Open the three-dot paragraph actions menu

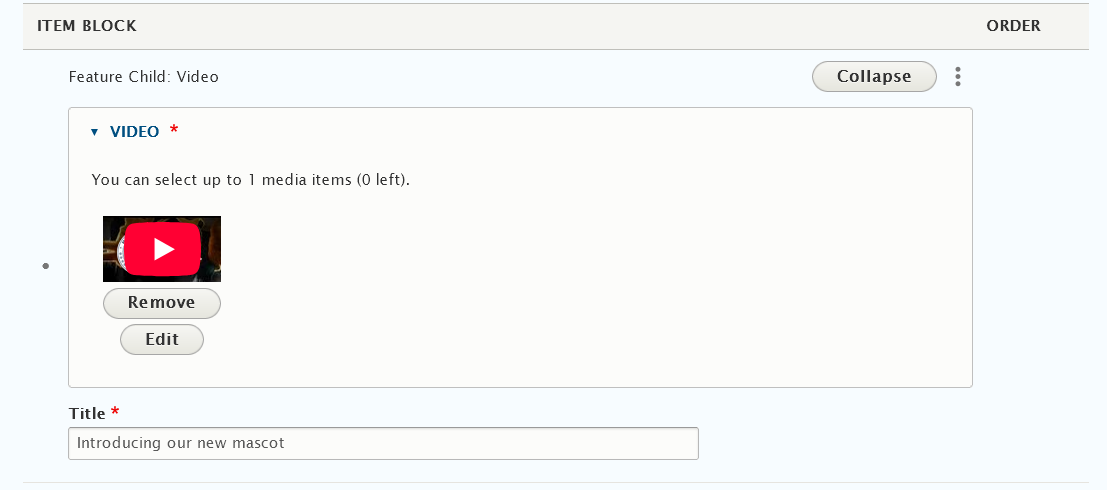point(957,76)
